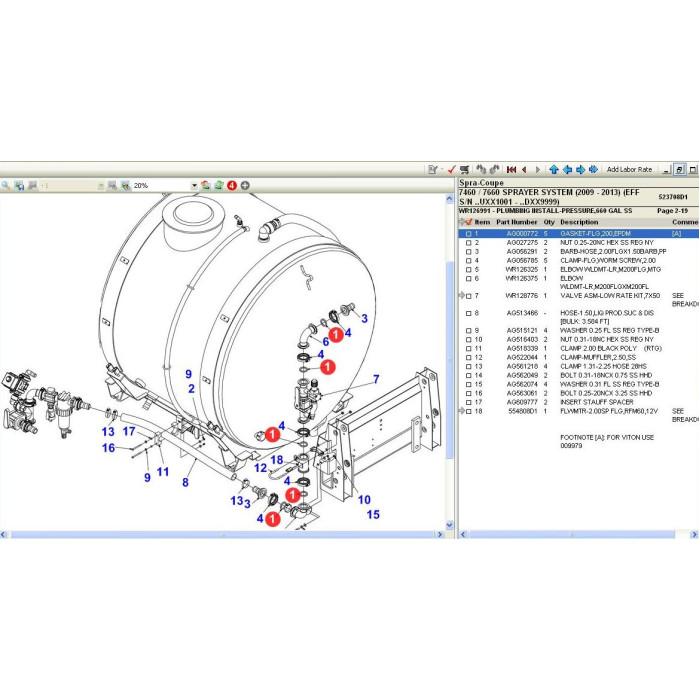Check the box for item 12 CLAMP-MUFFLER
Image resolution: width=700 pixels, height=700 pixels.
[469, 358]
